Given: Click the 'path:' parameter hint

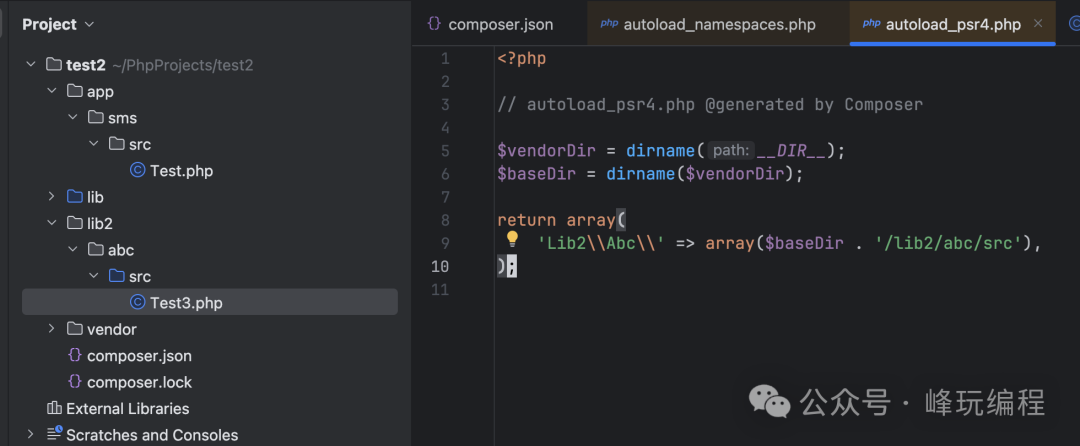Looking at the screenshot, I should point(731,151).
